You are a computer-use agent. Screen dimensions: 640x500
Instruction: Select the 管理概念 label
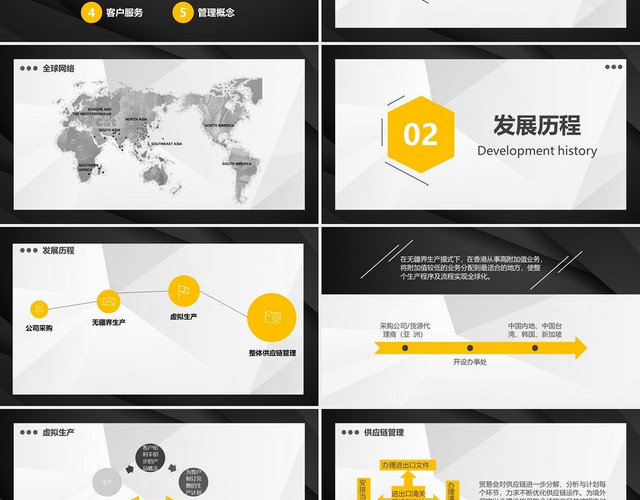tap(216, 13)
